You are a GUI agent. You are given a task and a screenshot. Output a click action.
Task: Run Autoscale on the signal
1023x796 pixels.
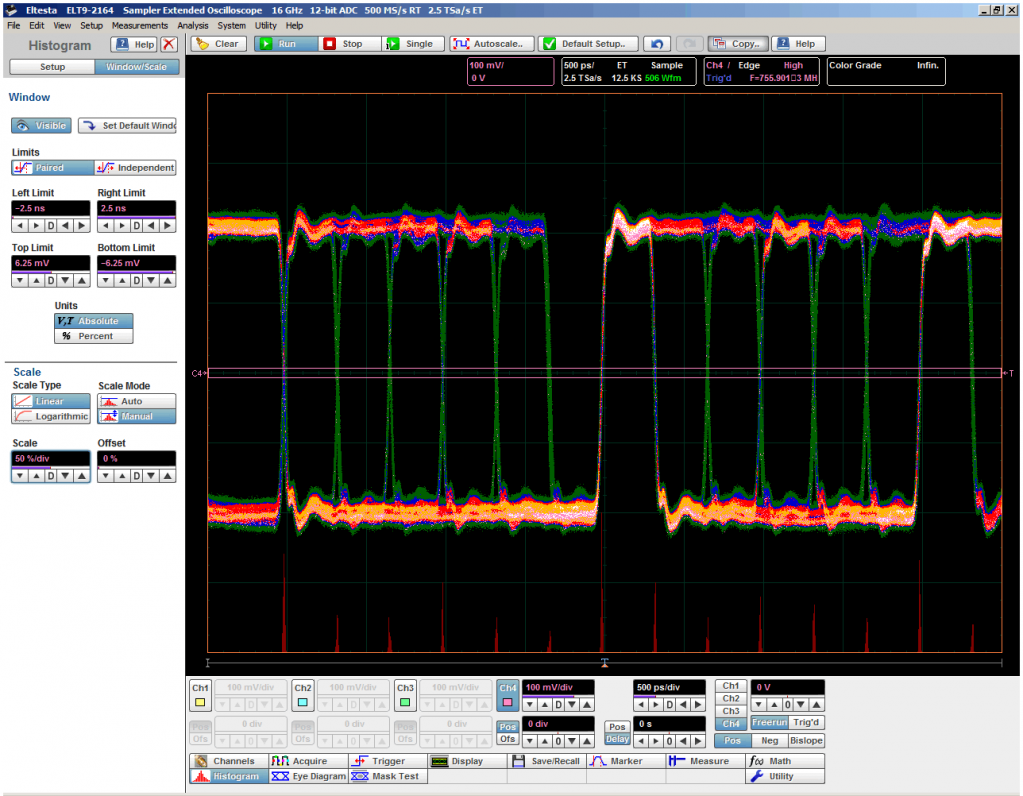pos(489,44)
